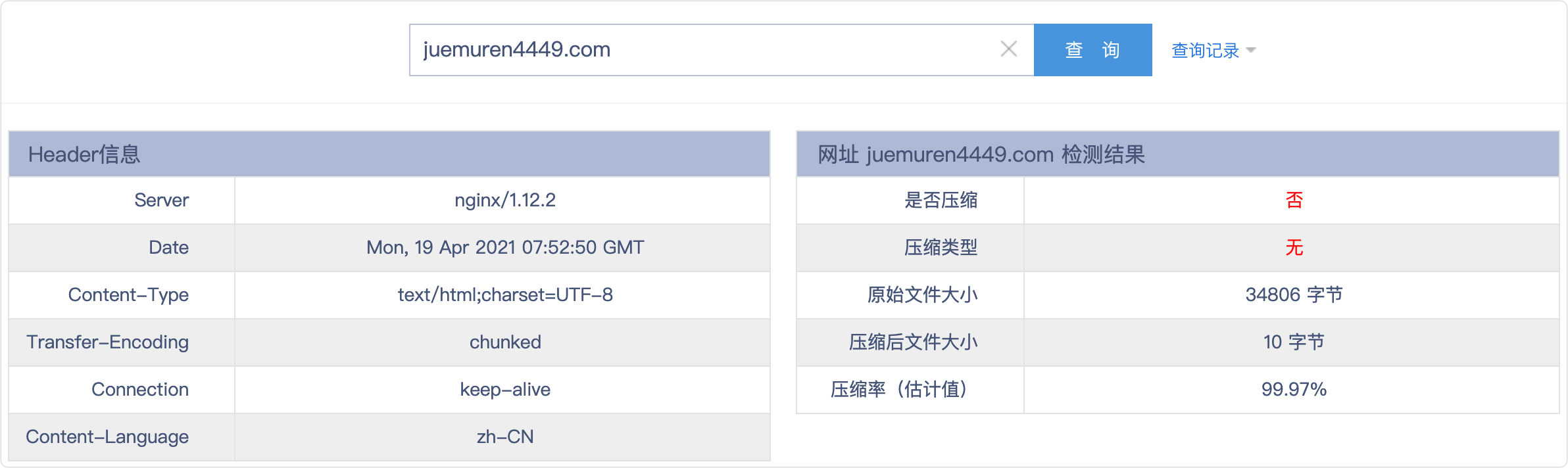The image size is (1568, 468).
Task: Click the 查询 (query) button
Action: tap(1093, 49)
